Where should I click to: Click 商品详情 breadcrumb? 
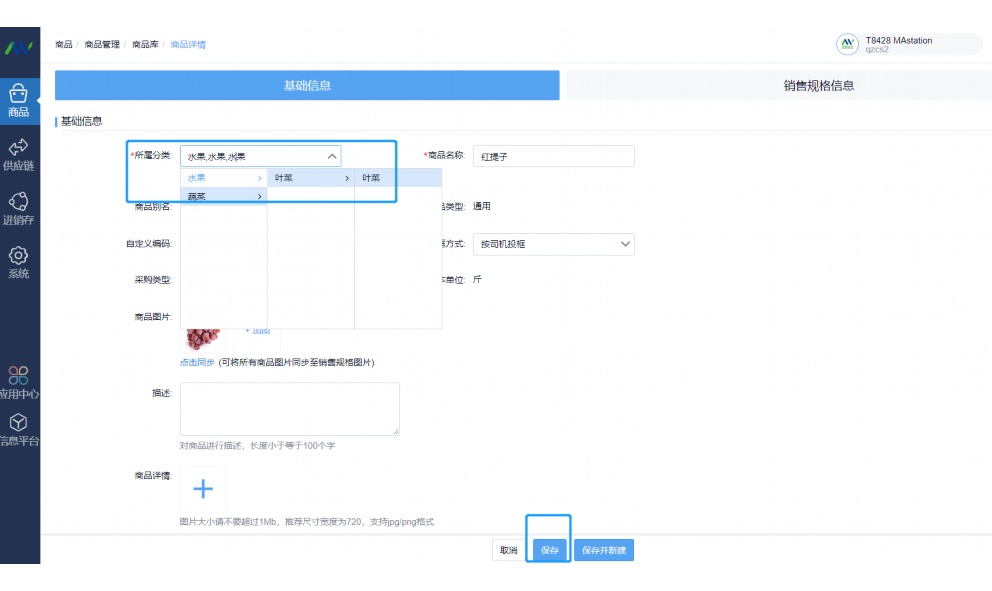188,44
